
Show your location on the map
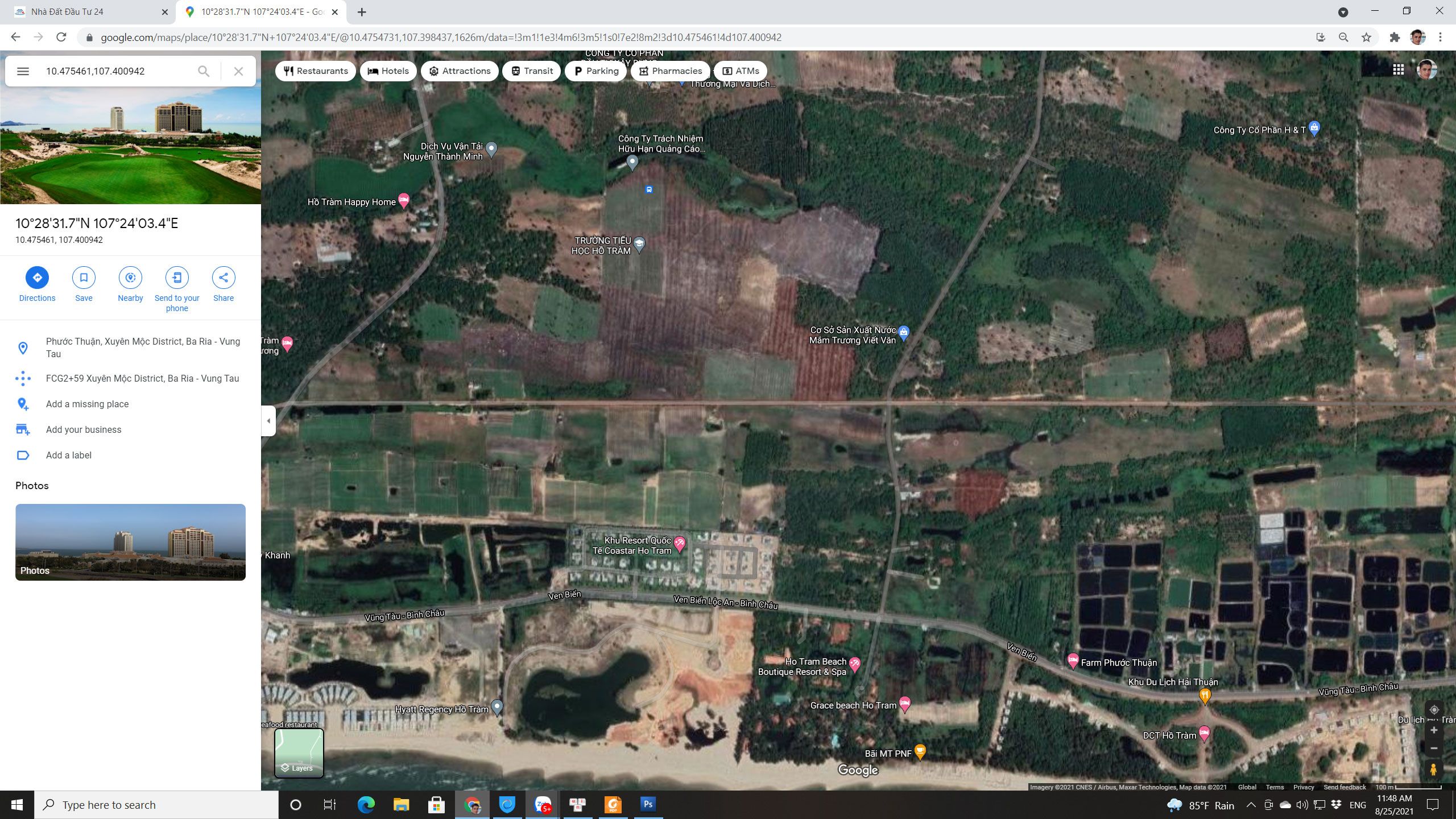[1434, 710]
